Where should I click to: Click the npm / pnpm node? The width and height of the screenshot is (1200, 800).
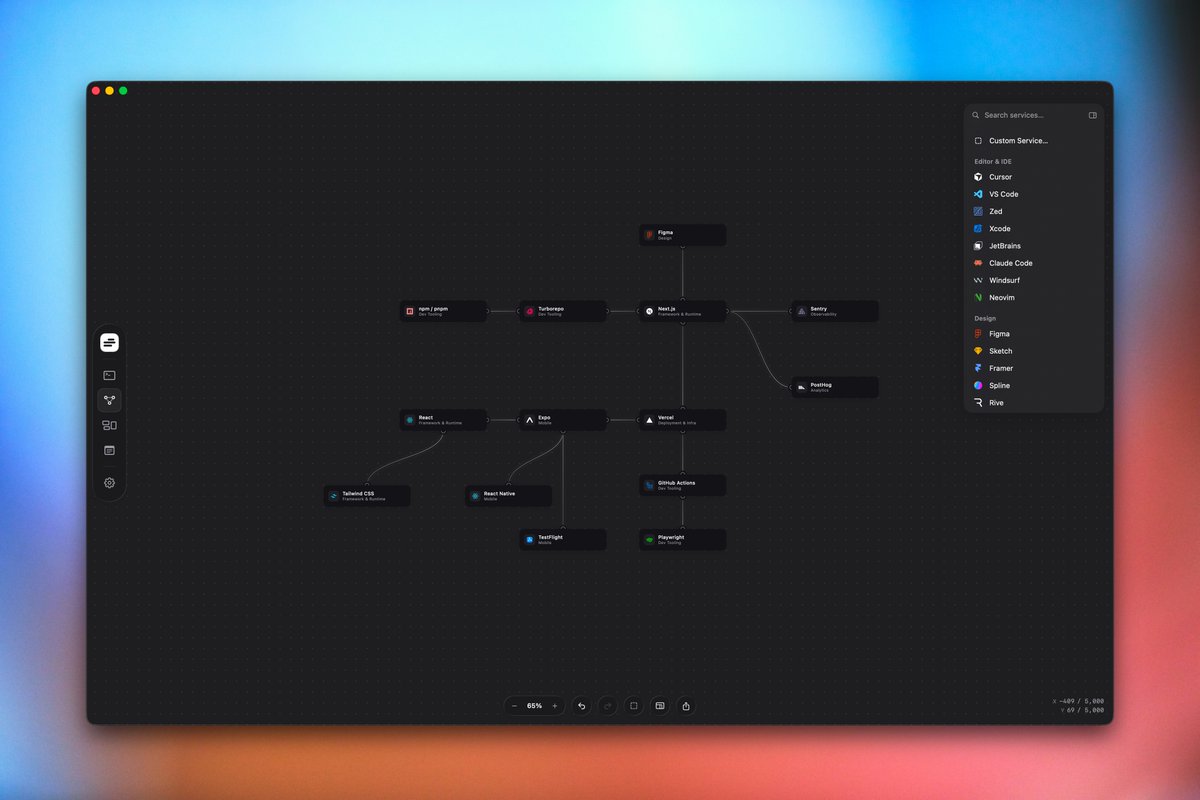(x=443, y=311)
